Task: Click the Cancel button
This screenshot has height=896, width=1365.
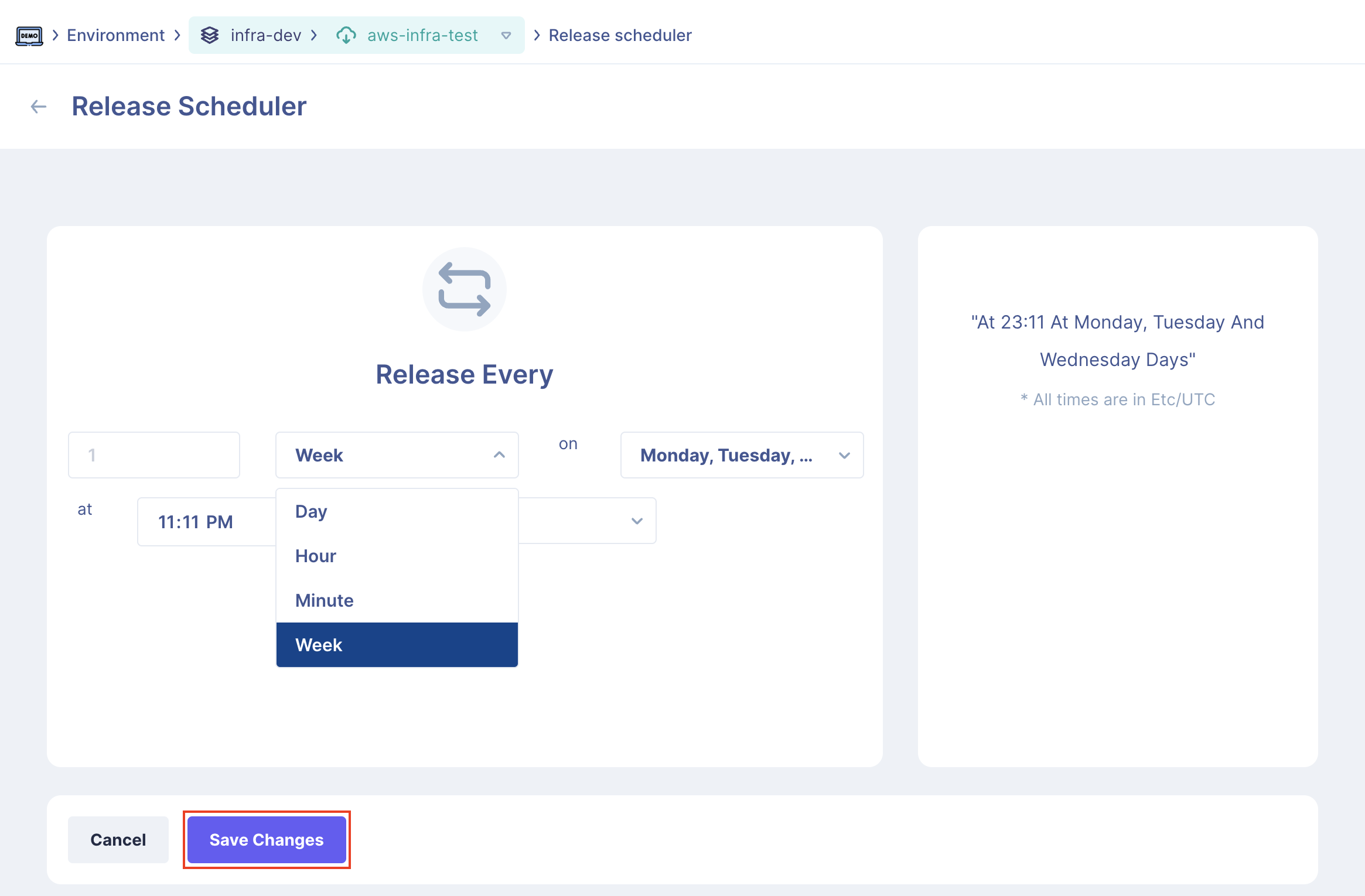Action: click(x=118, y=840)
